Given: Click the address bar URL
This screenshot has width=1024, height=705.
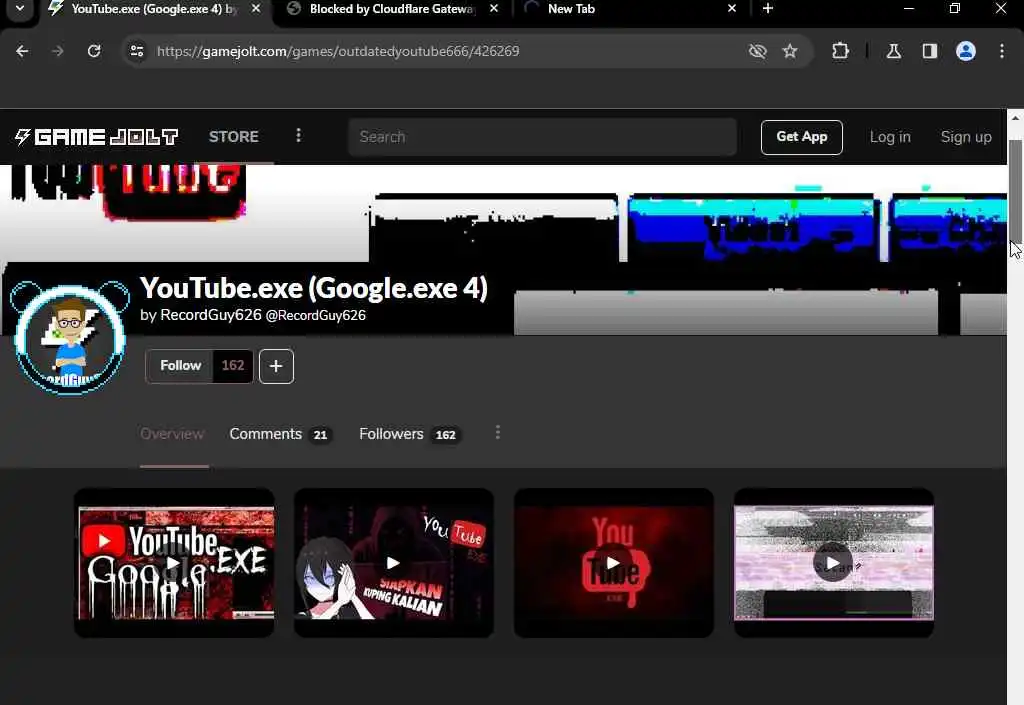Looking at the screenshot, I should (338, 51).
